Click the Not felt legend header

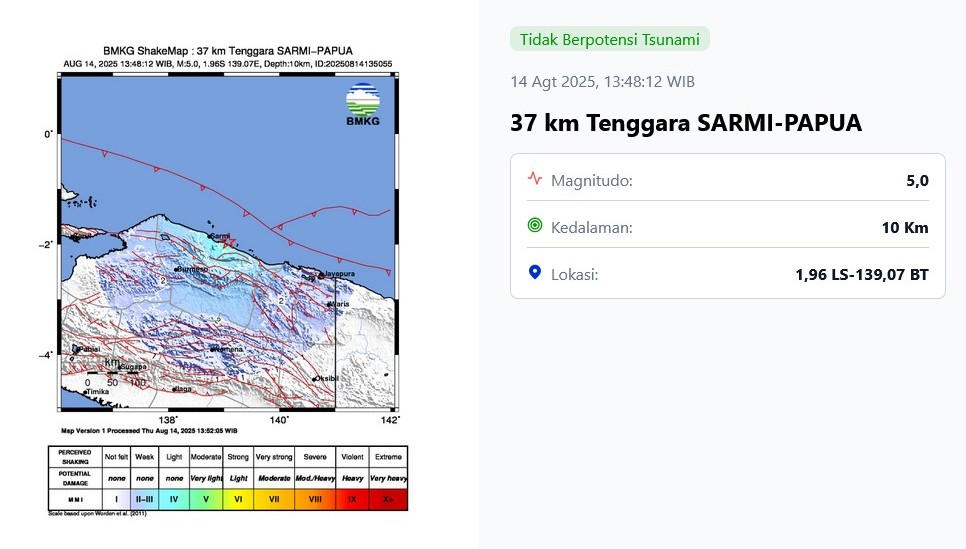coord(116,457)
